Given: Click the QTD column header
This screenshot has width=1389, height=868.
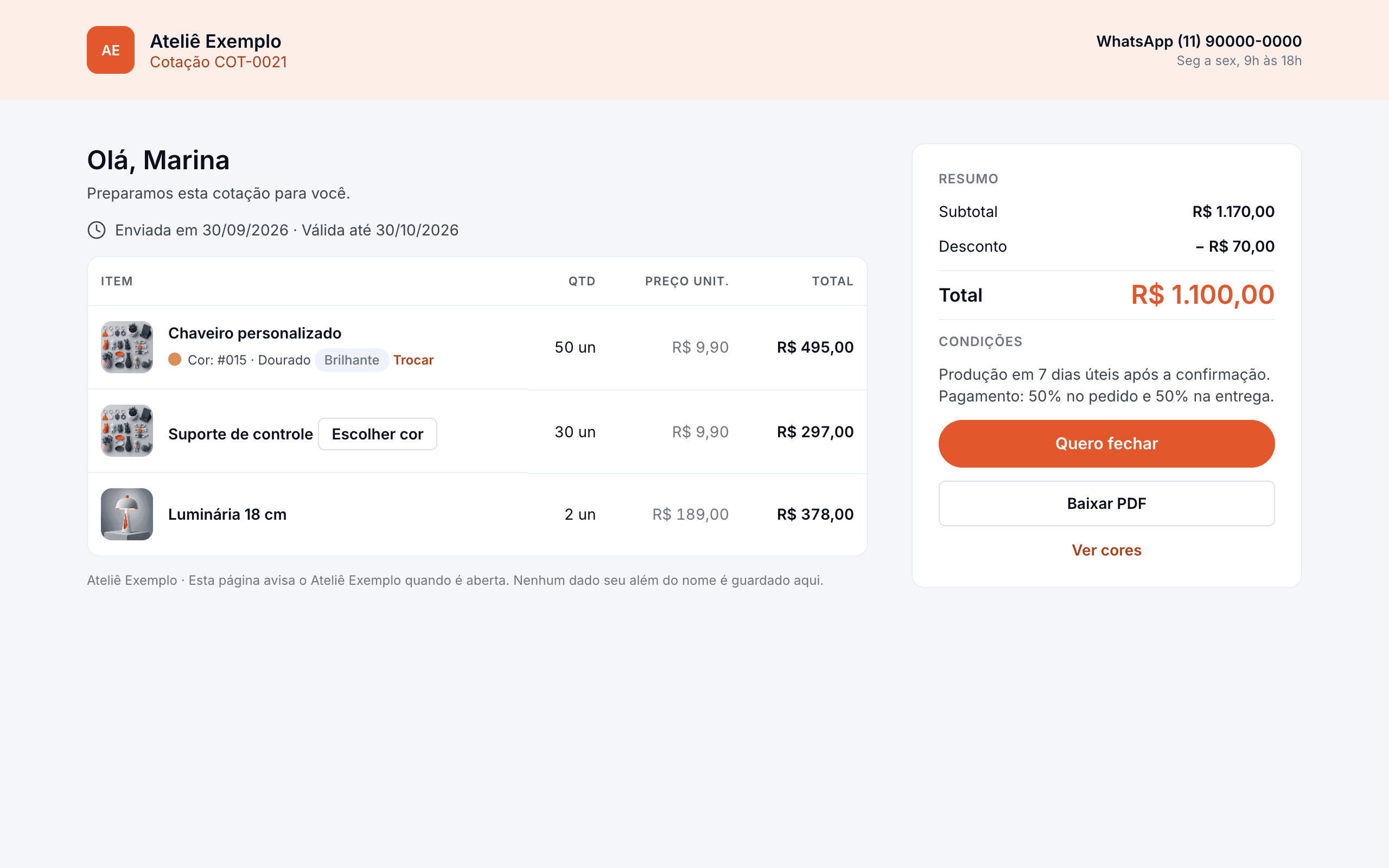Looking at the screenshot, I should pyautogui.click(x=582, y=282).
